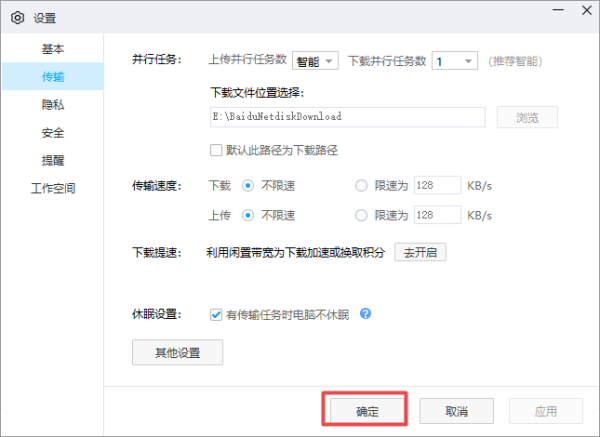Screen dimensions: 600x437
Task: Click the 取消 cancel button
Action: pyautogui.click(x=457, y=411)
